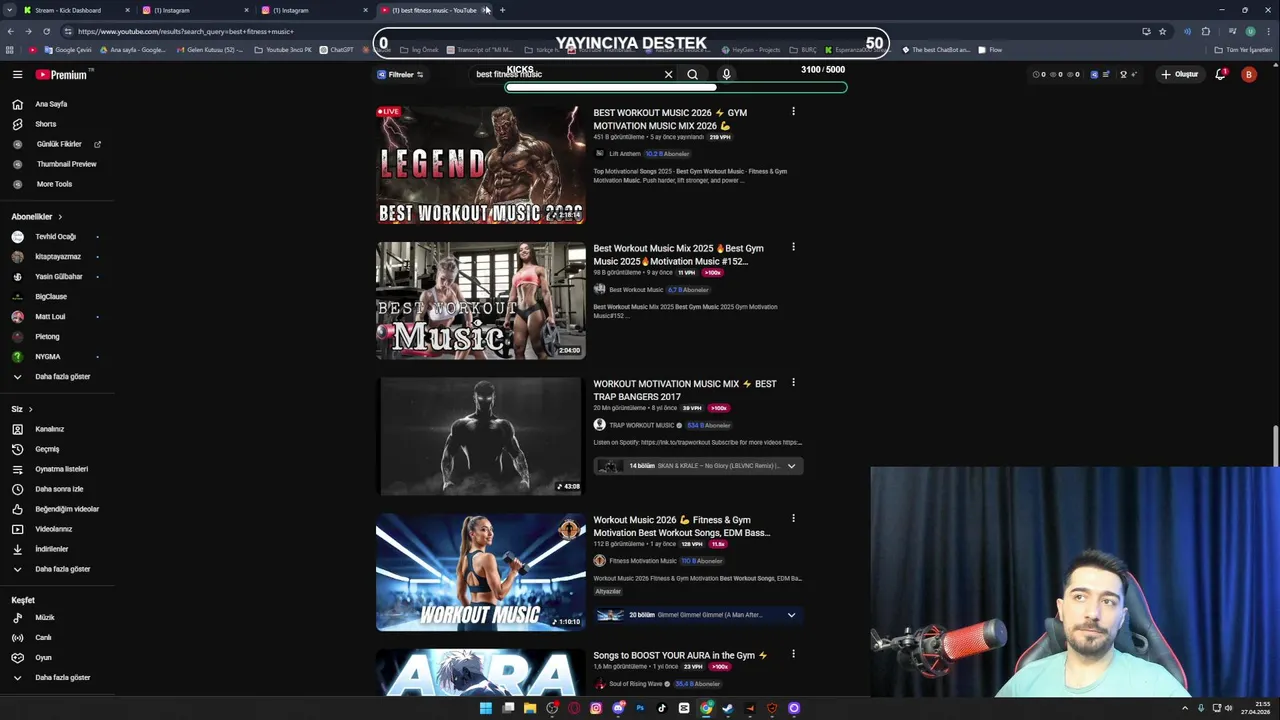Open Günlük Fikirler sidebar item

(x=59, y=144)
